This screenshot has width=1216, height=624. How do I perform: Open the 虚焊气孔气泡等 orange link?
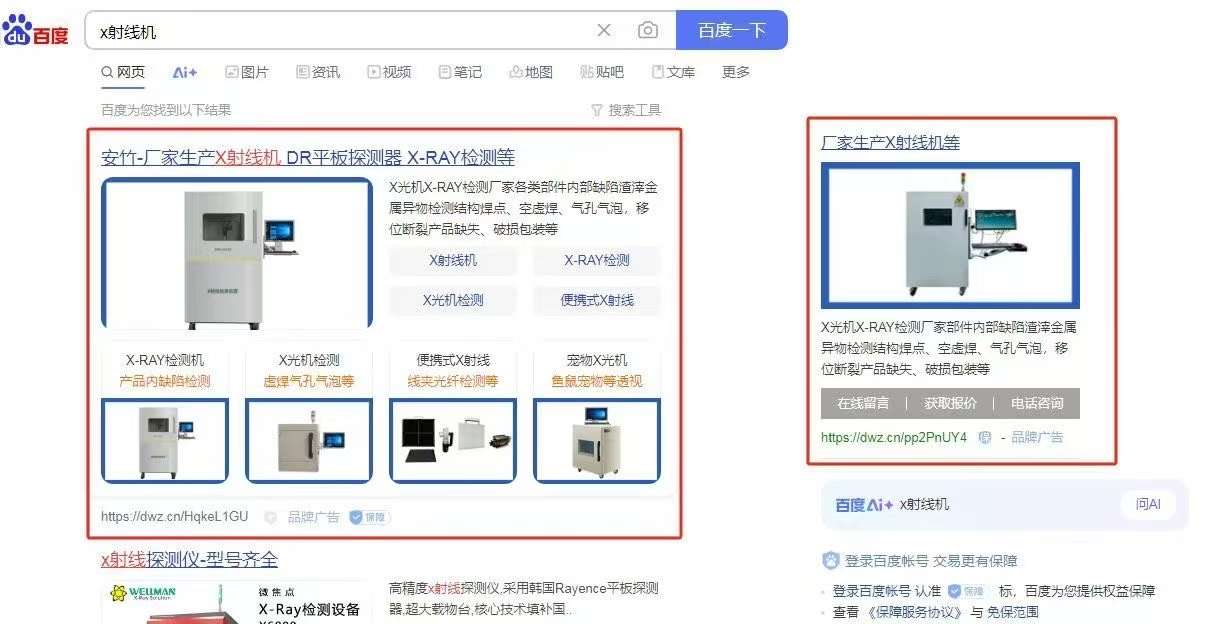pos(309,381)
